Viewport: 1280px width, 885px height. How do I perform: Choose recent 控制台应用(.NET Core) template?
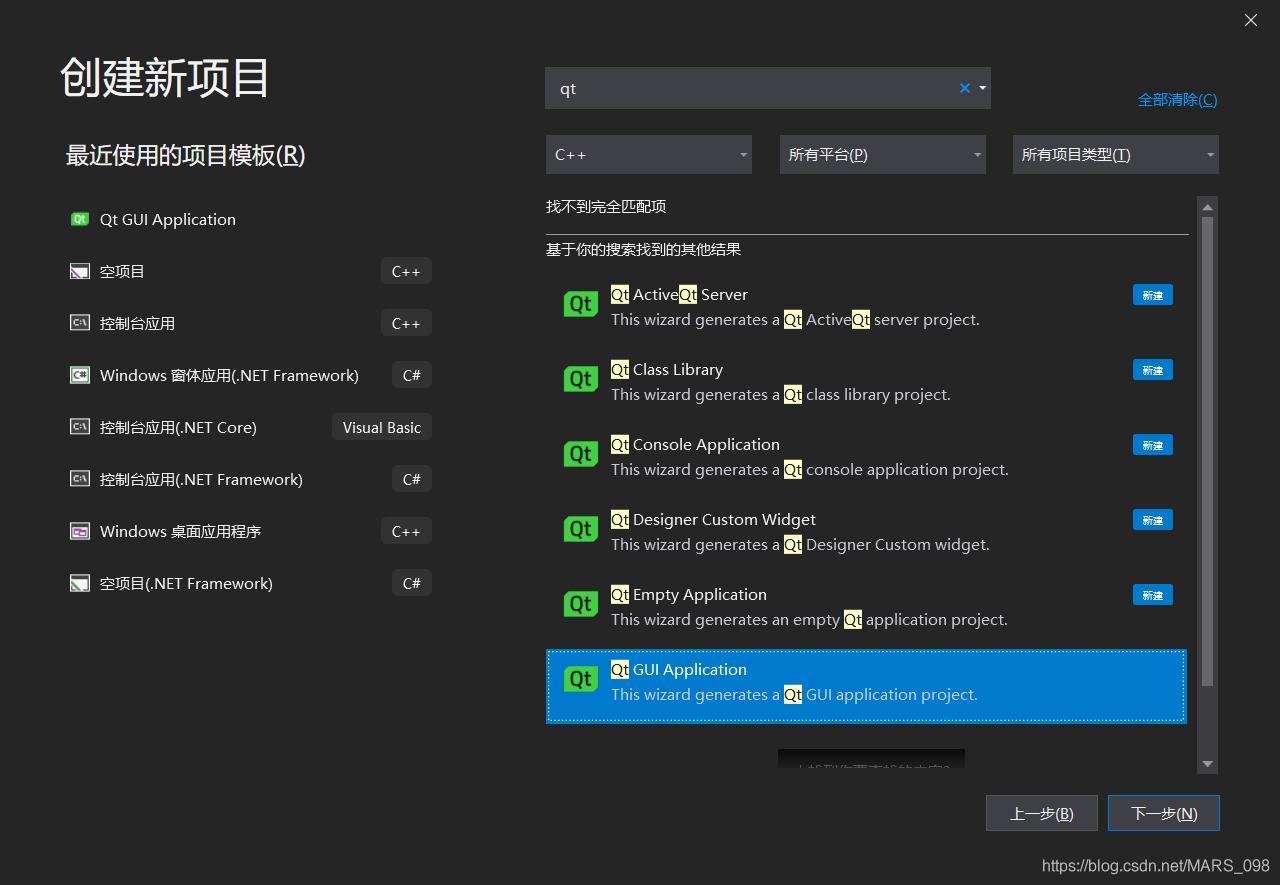tap(249, 427)
